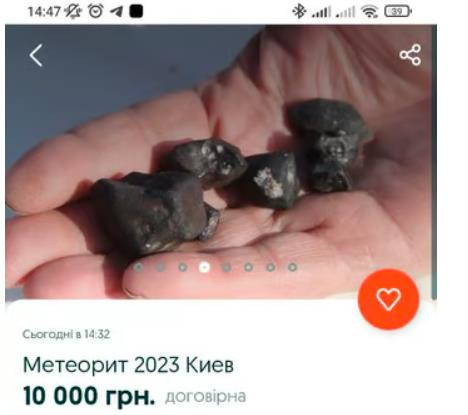Tap the Wi-Fi status icon
The width and height of the screenshot is (468, 415).
click(370, 12)
